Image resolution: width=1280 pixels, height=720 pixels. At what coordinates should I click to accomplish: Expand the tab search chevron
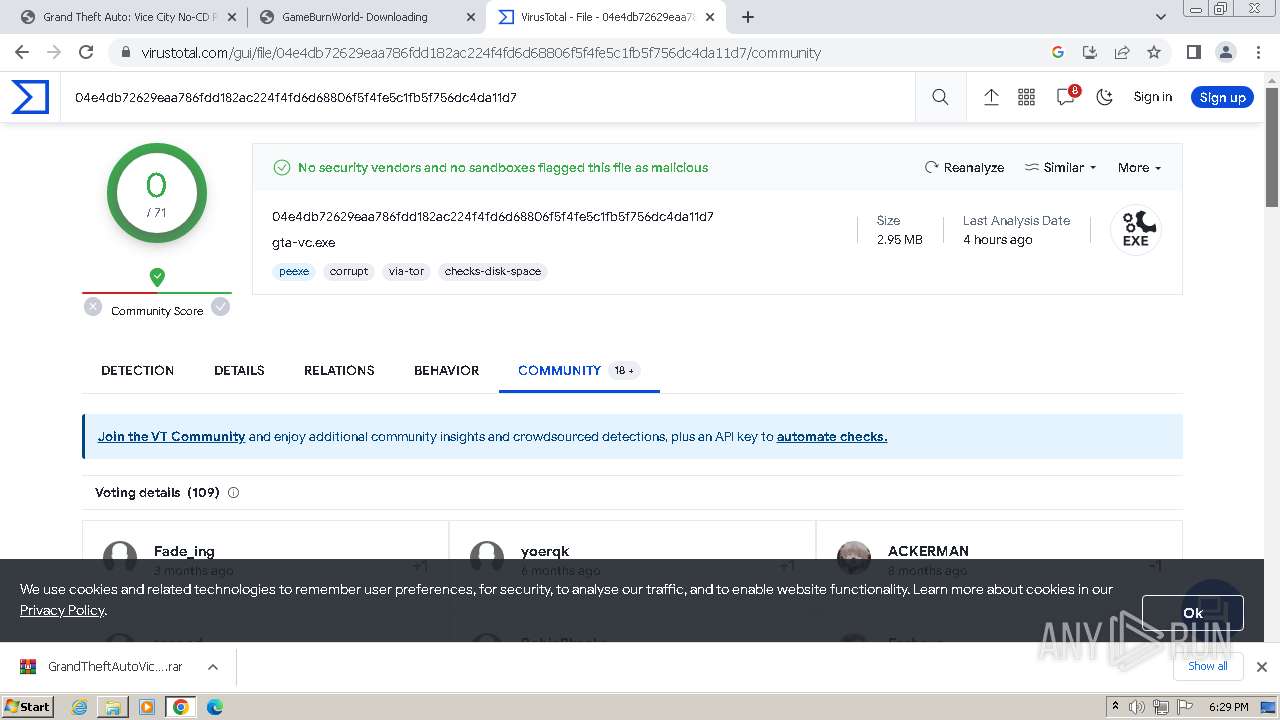(x=1160, y=17)
